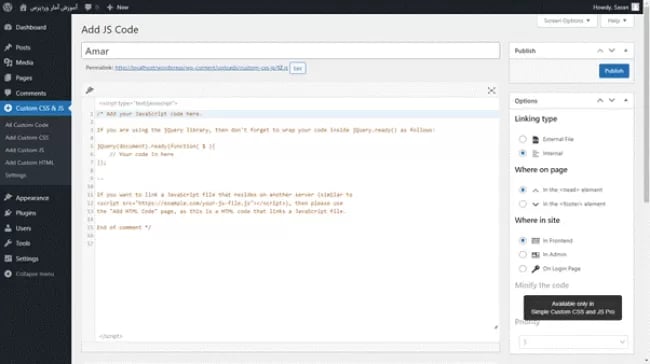Click the Appearance brush icon

(x=8, y=197)
